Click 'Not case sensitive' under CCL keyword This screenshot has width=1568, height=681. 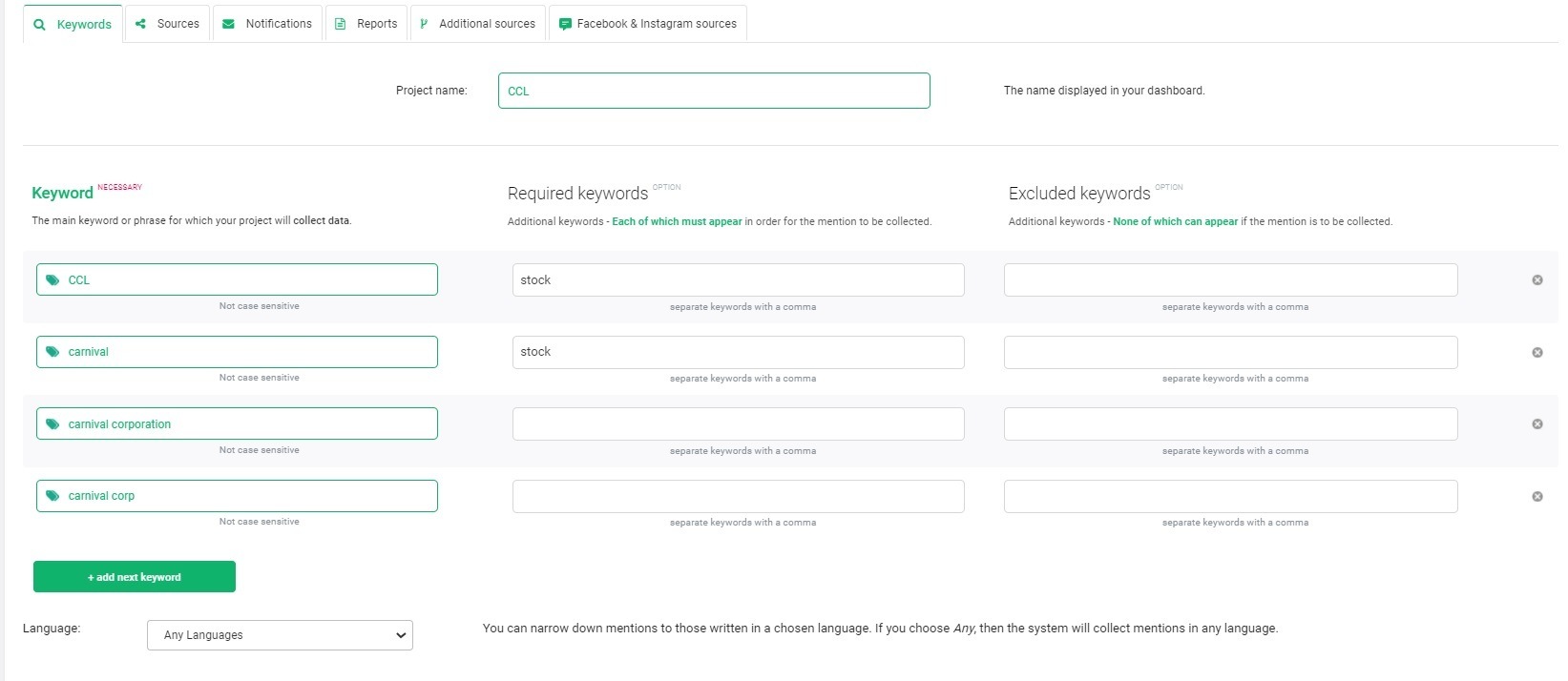(260, 306)
